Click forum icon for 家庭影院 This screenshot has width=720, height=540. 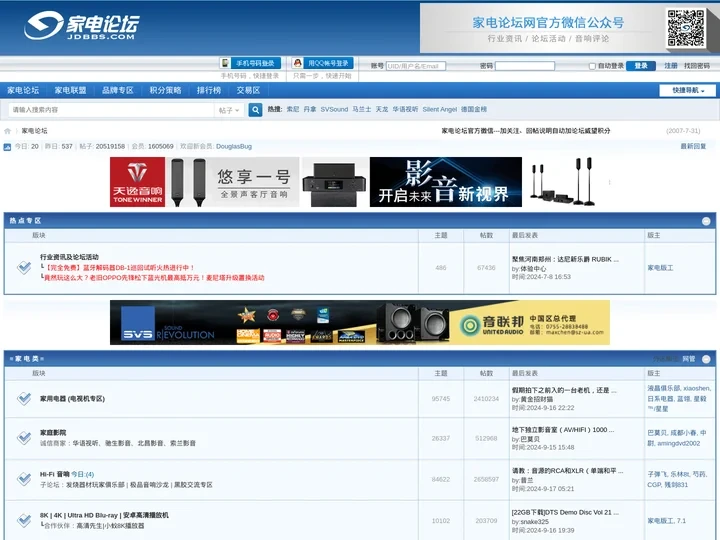click(24, 438)
